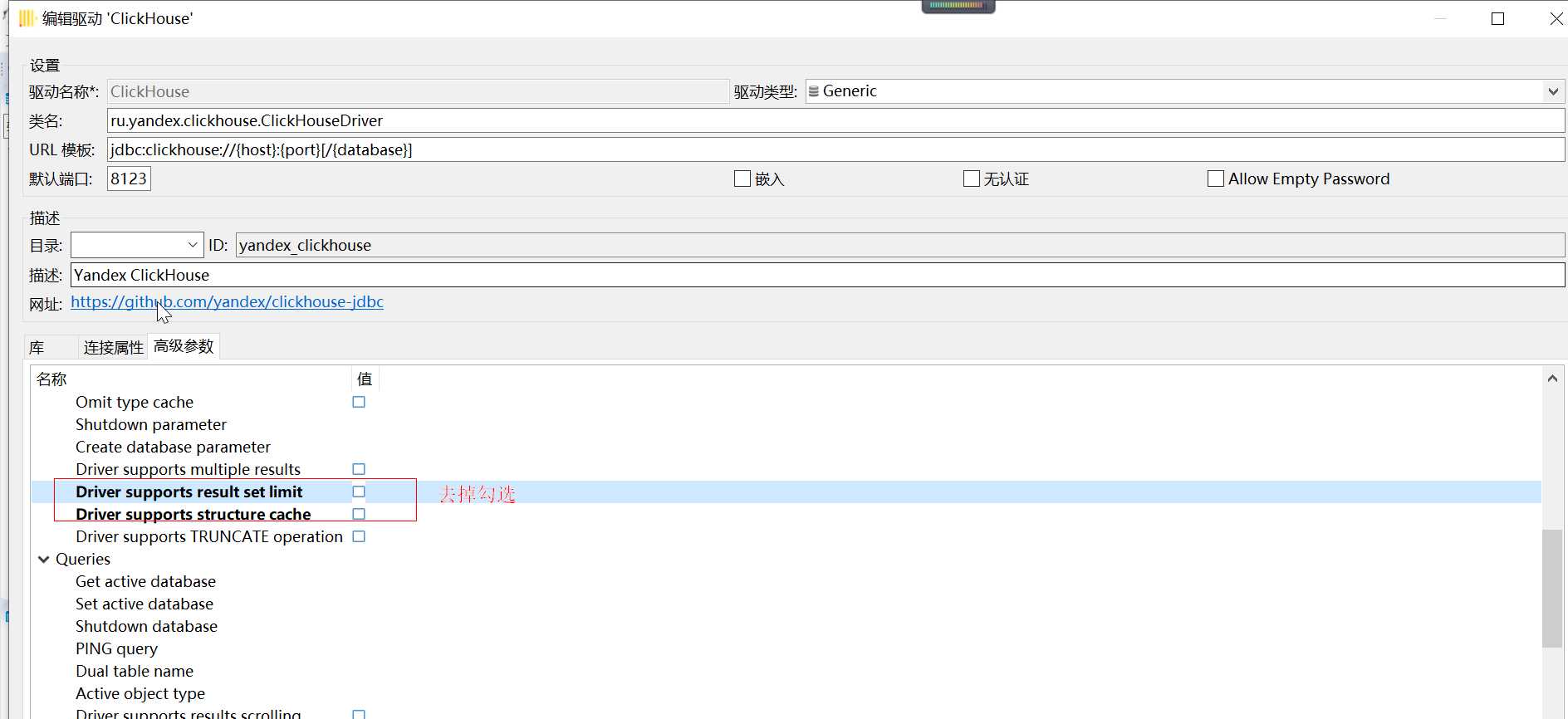
Task: Click the scroll-up arrow of parameter list
Action: coord(1552,379)
